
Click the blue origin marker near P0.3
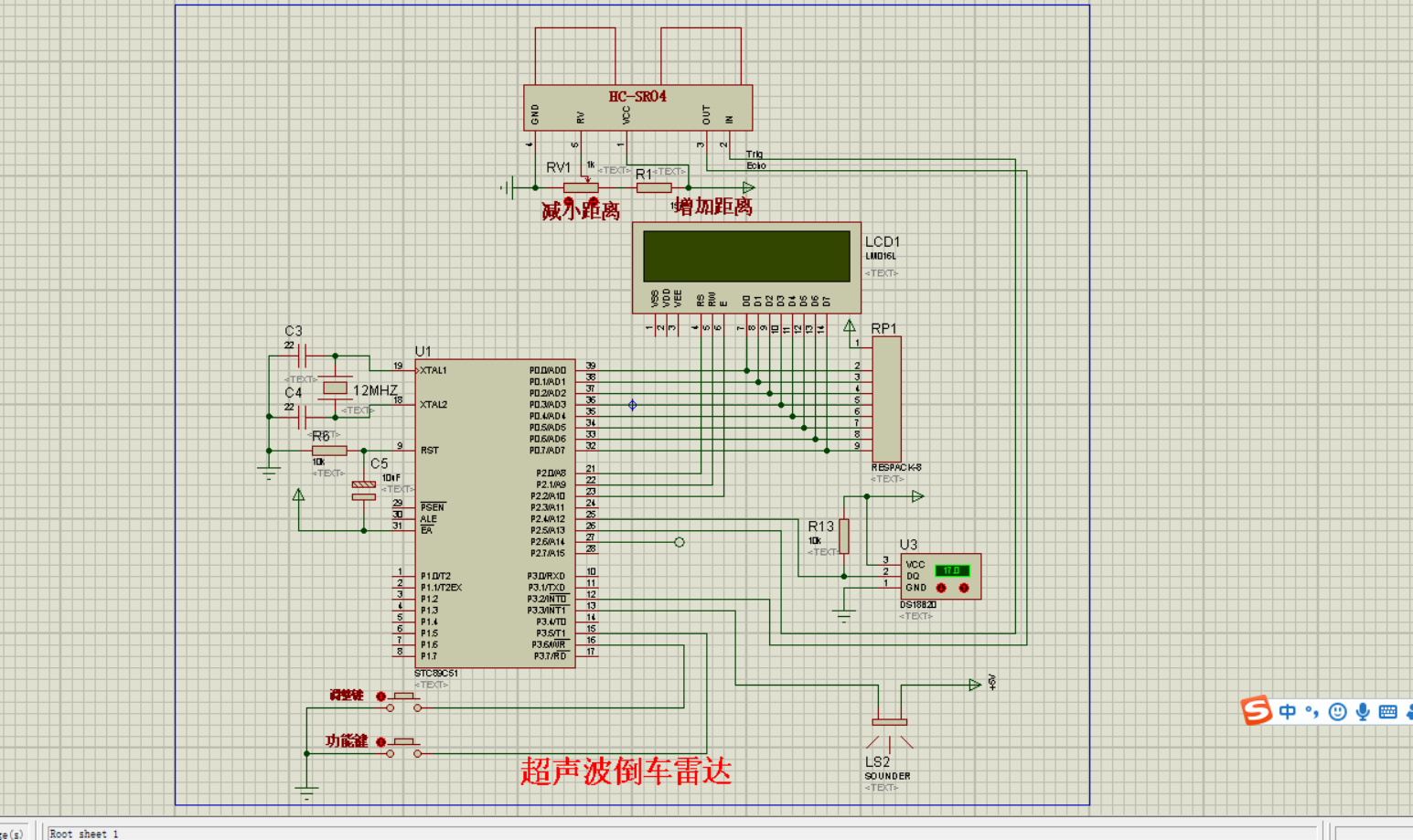[632, 405]
